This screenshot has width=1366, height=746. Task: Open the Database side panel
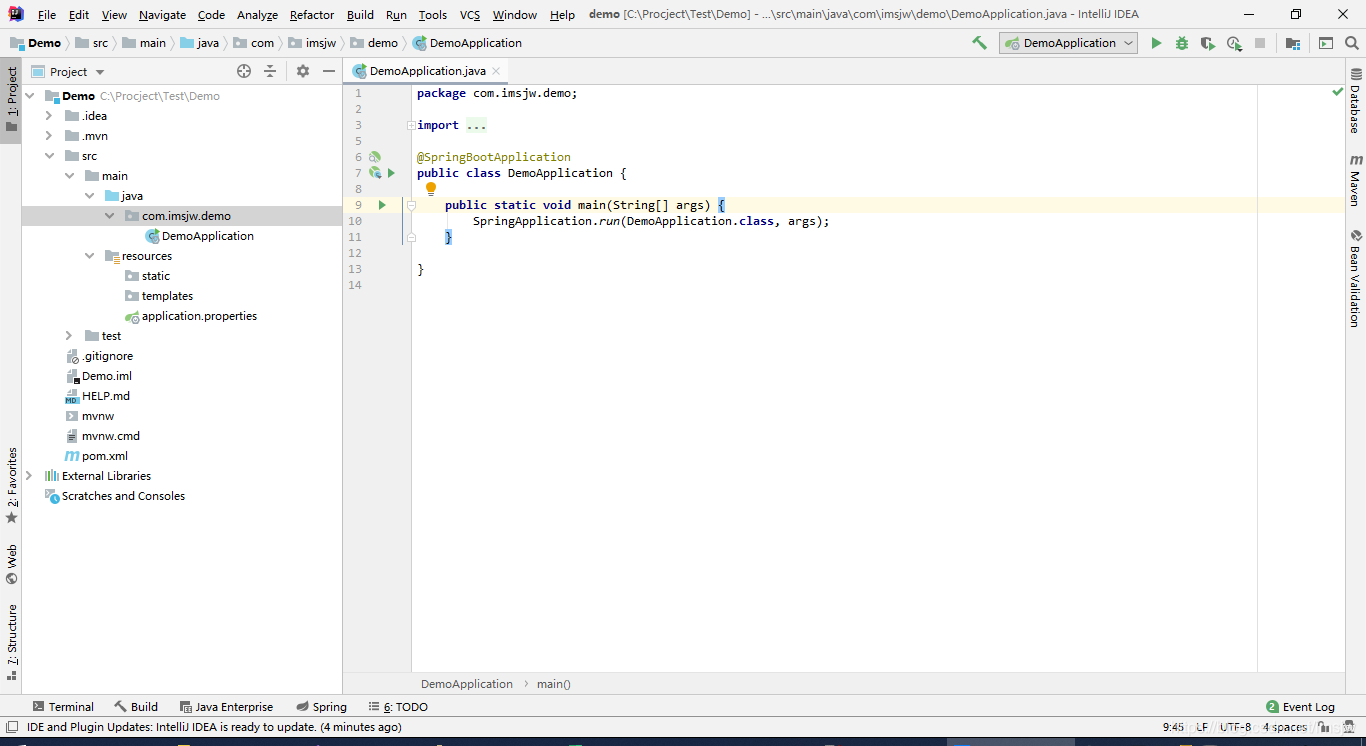(1355, 101)
